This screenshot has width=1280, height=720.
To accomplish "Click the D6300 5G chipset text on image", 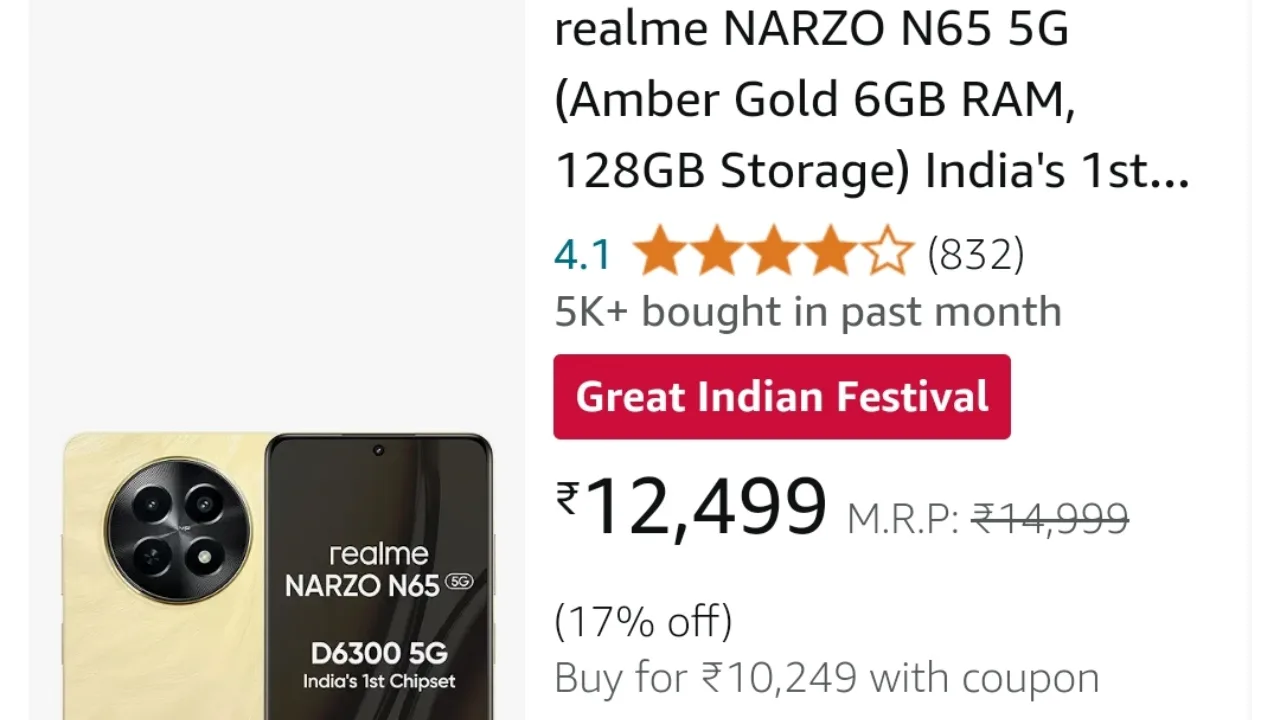I will click(379, 653).
